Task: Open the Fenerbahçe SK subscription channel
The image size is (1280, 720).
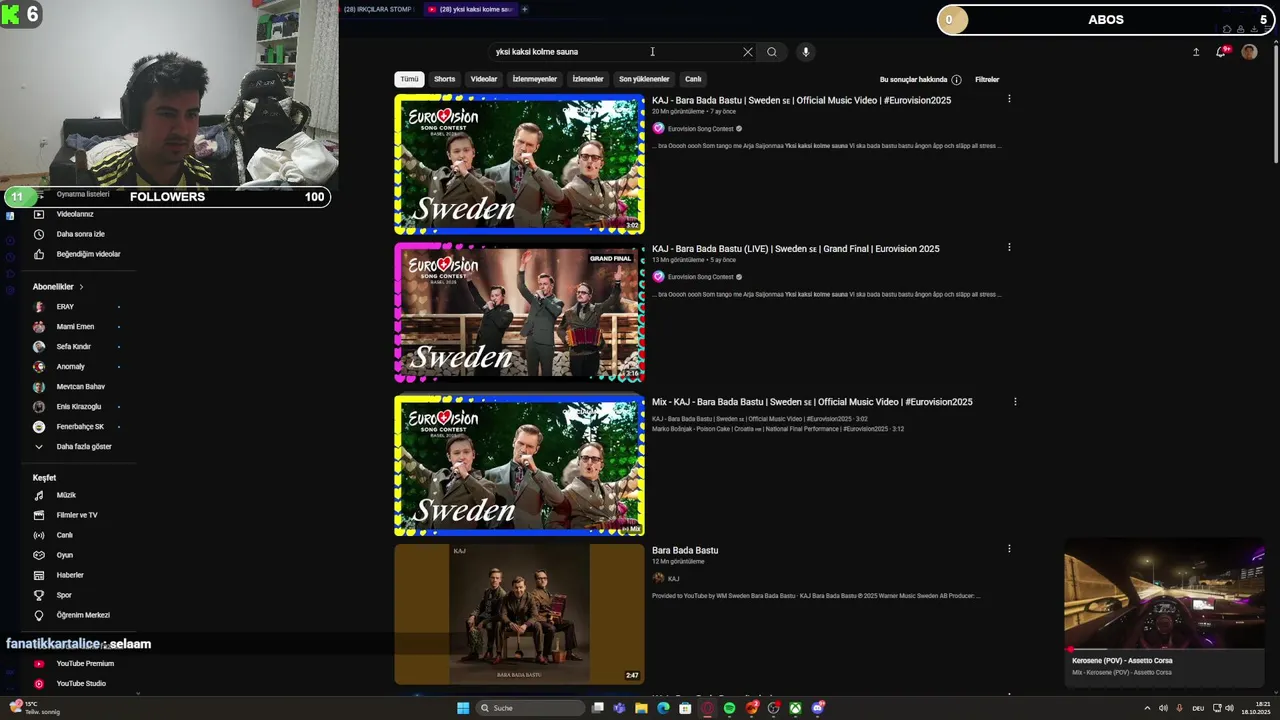Action: point(79,427)
